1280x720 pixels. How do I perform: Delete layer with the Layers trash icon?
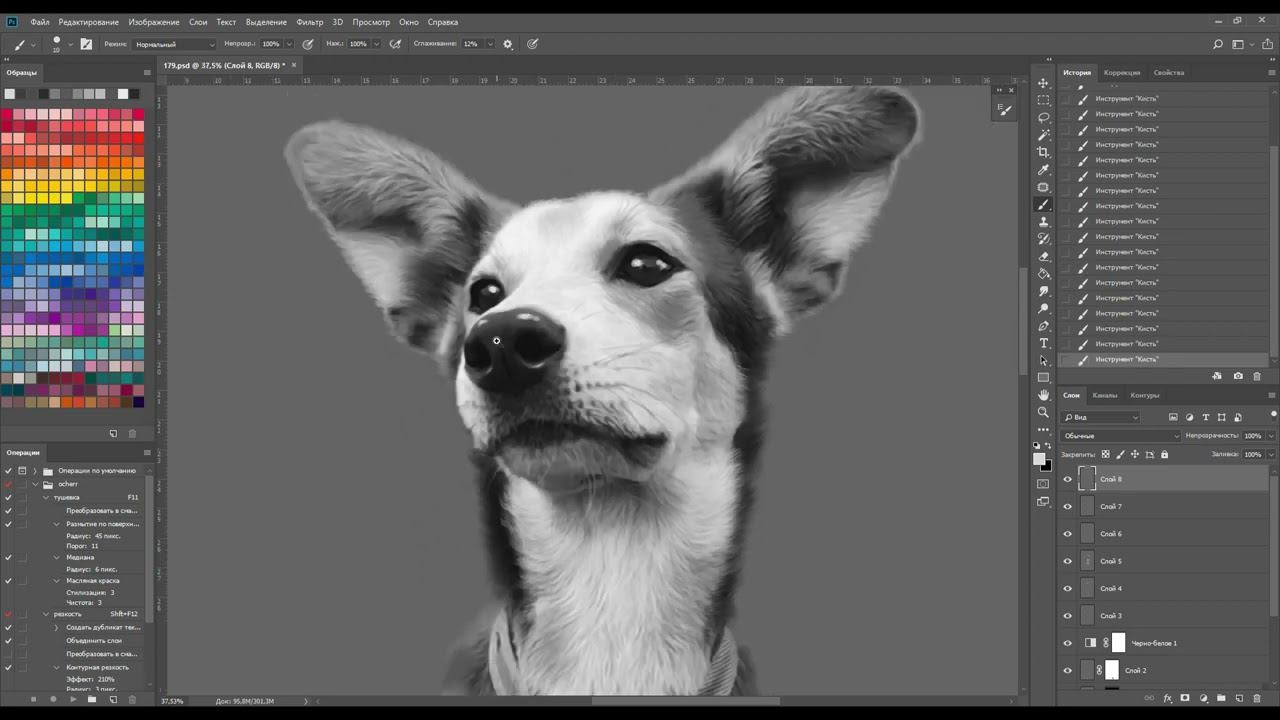tap(1257, 698)
